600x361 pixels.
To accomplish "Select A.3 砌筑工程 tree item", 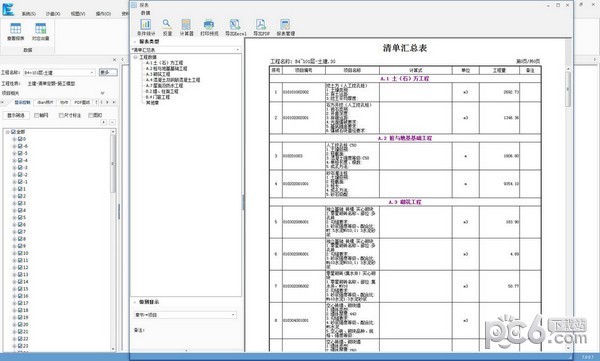I will (157, 74).
